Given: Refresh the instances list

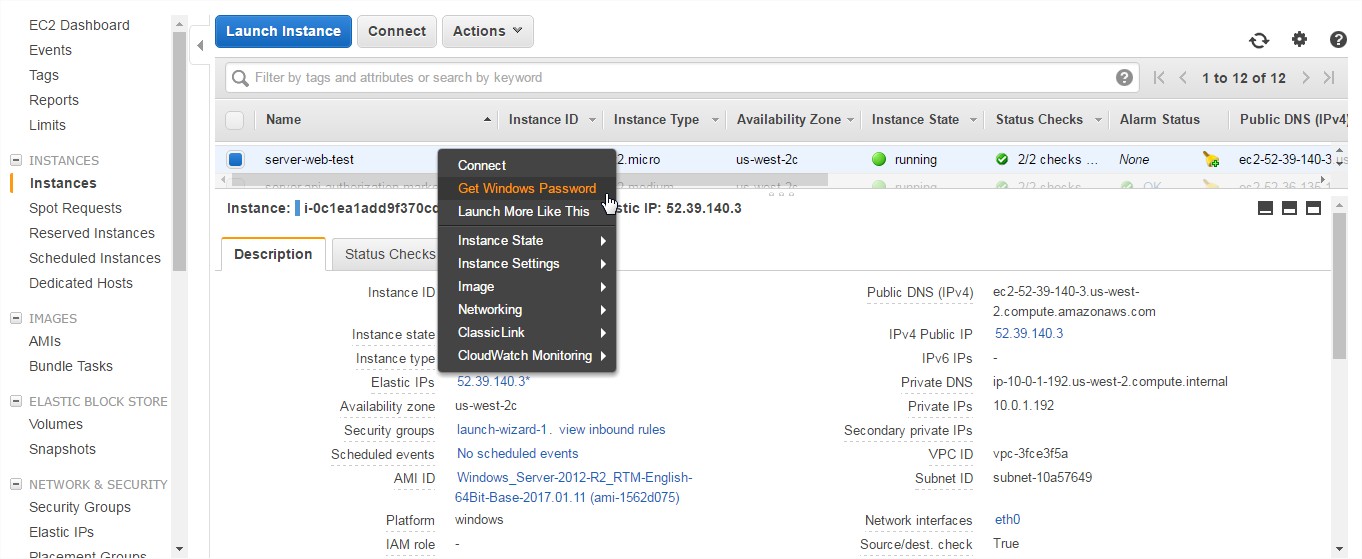Looking at the screenshot, I should tap(1259, 40).
